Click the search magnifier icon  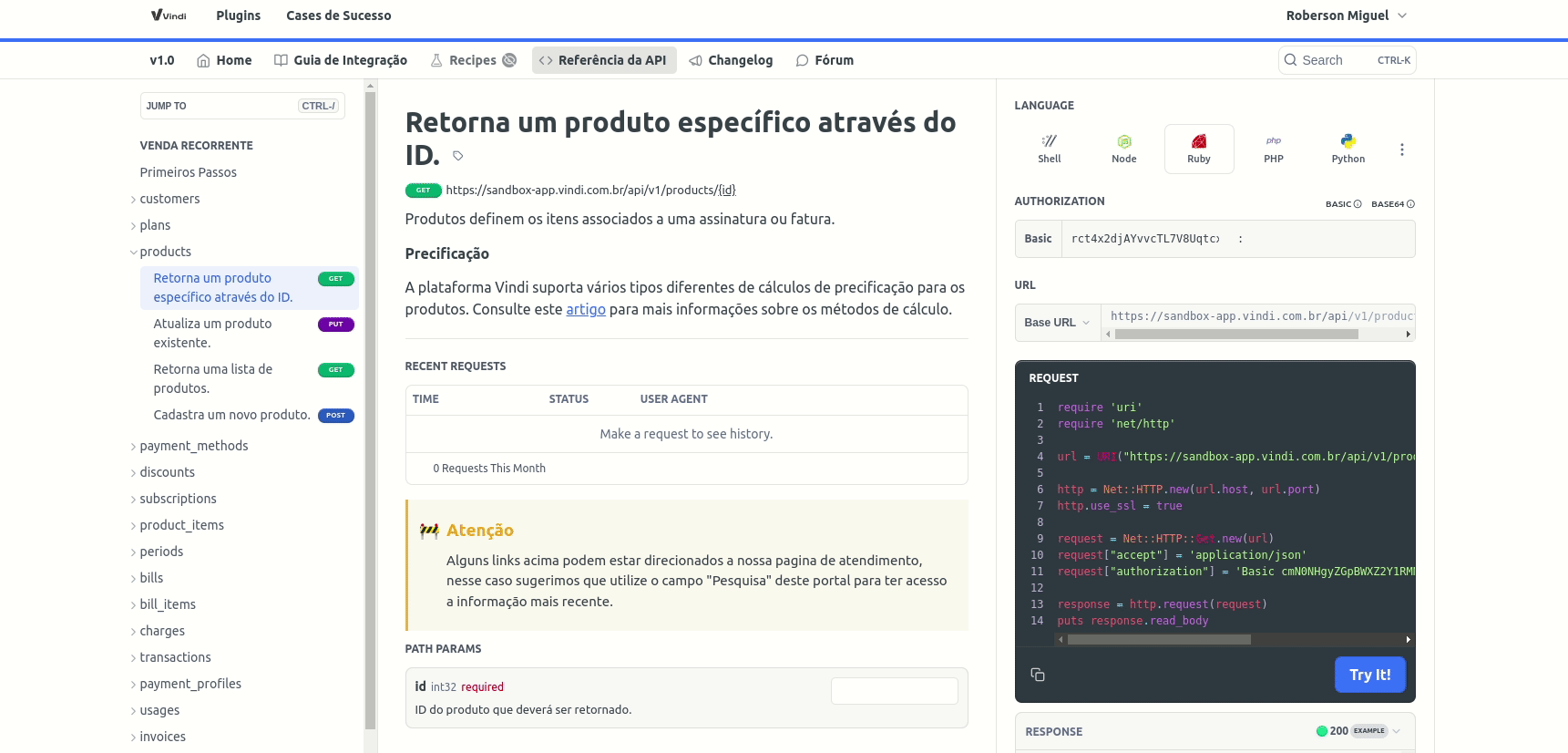tap(1291, 60)
